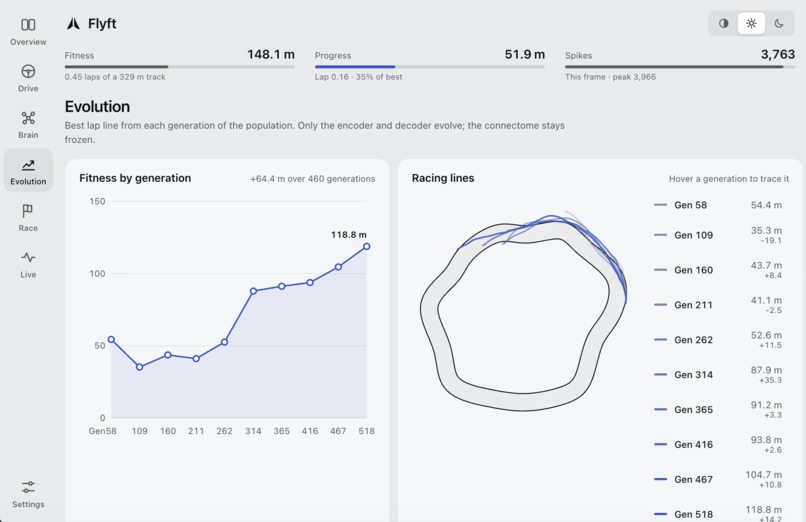Image resolution: width=806 pixels, height=522 pixels.
Task: Click the 51.9 m progress value
Action: 524,54
